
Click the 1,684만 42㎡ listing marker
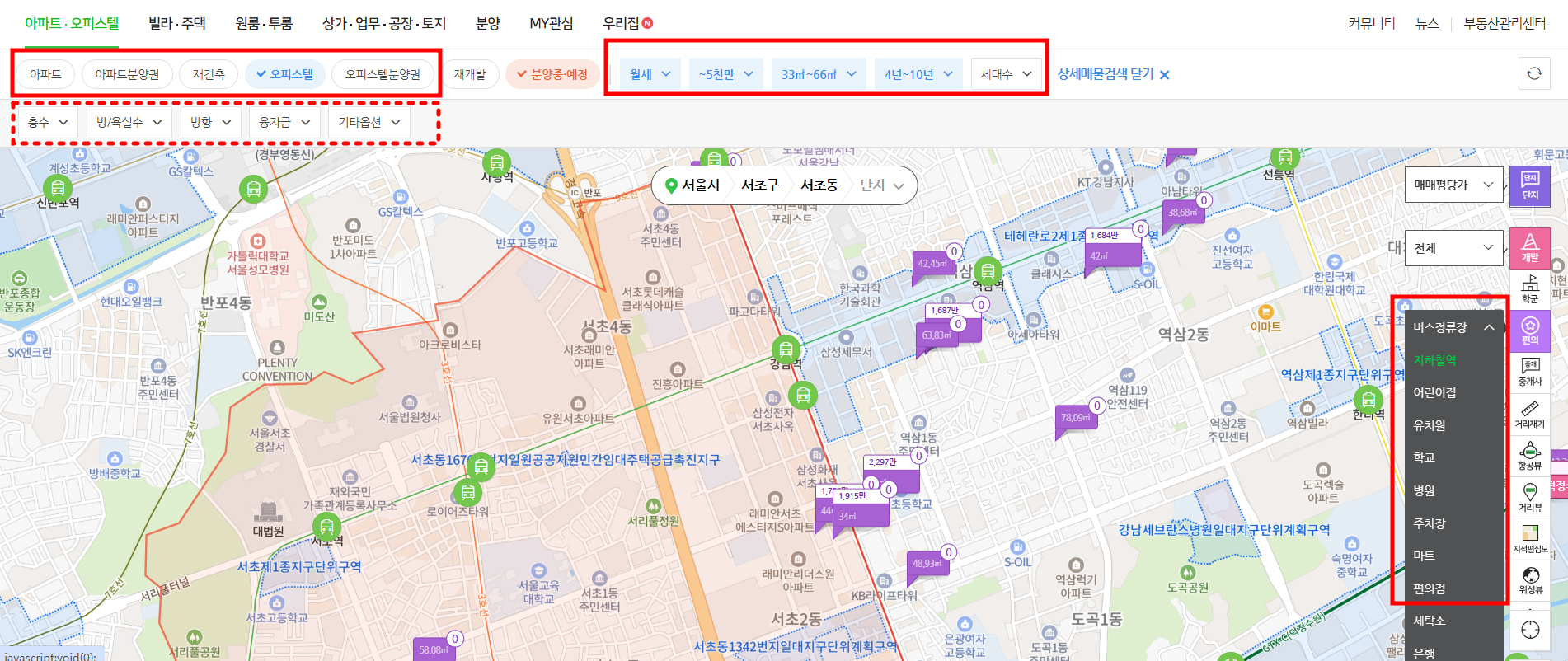[x=1114, y=247]
